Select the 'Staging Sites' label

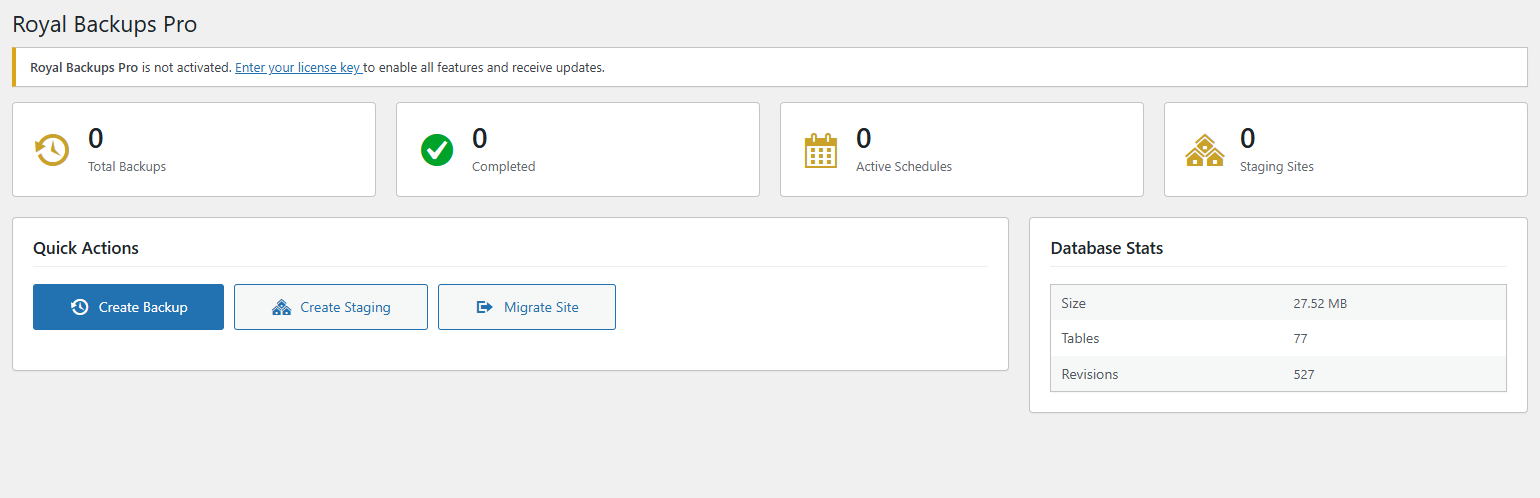(x=1277, y=167)
